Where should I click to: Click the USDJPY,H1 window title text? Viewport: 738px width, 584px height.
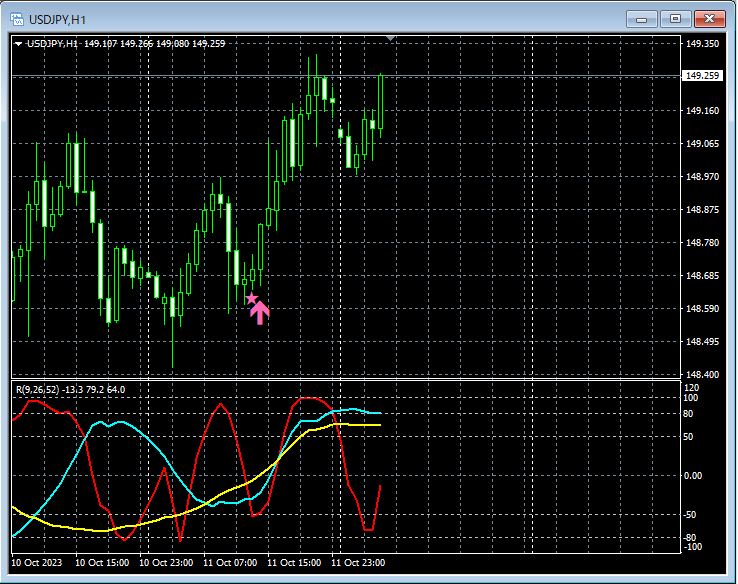[x=57, y=20]
